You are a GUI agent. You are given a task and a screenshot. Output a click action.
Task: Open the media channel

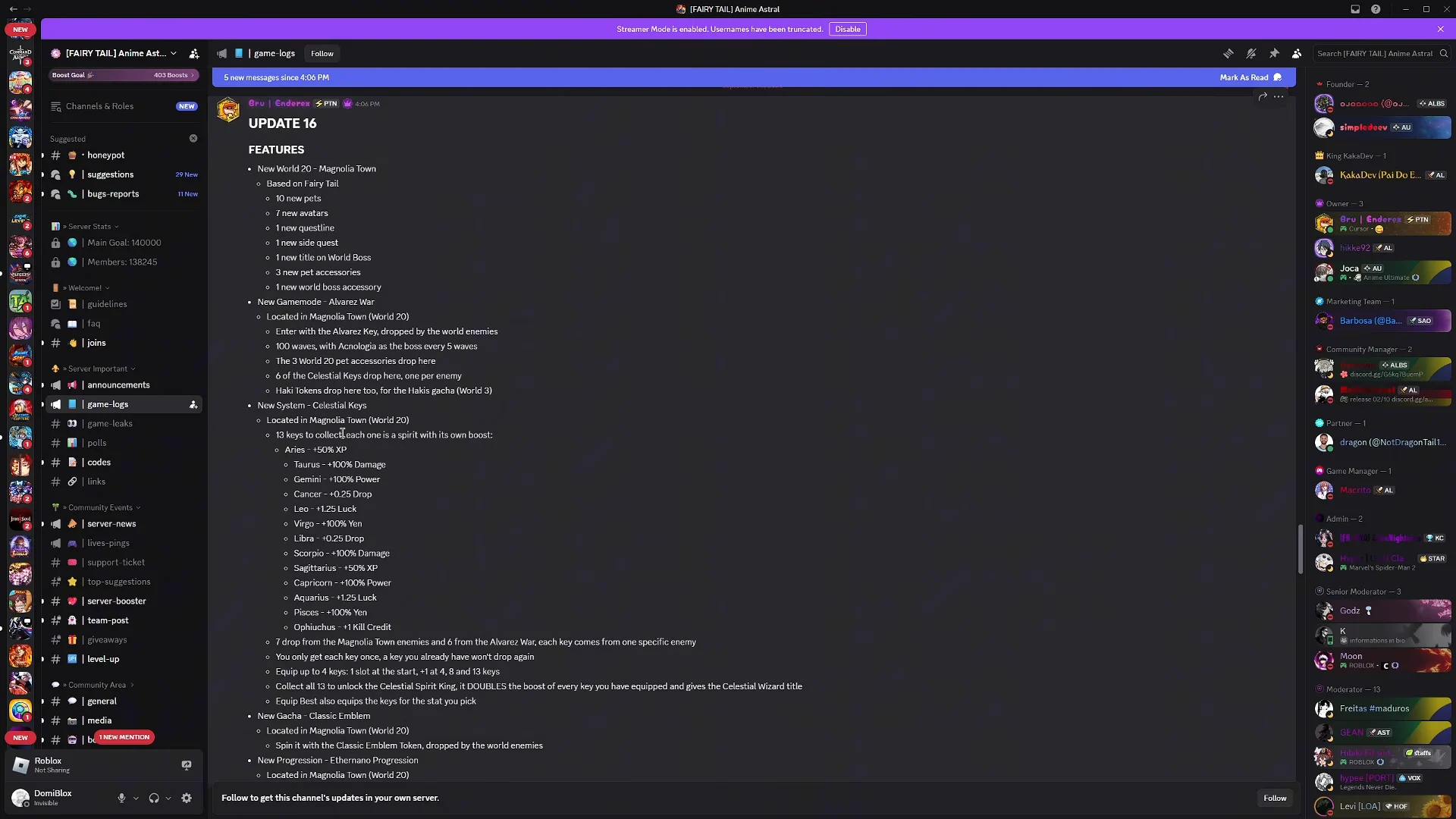coord(124,720)
